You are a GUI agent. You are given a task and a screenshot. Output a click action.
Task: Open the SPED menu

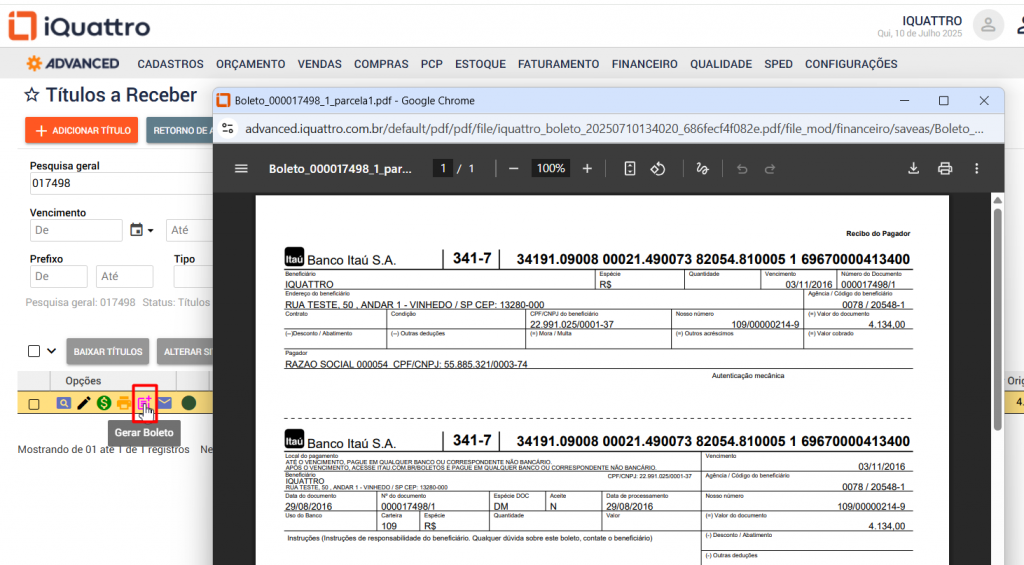pyautogui.click(x=778, y=64)
